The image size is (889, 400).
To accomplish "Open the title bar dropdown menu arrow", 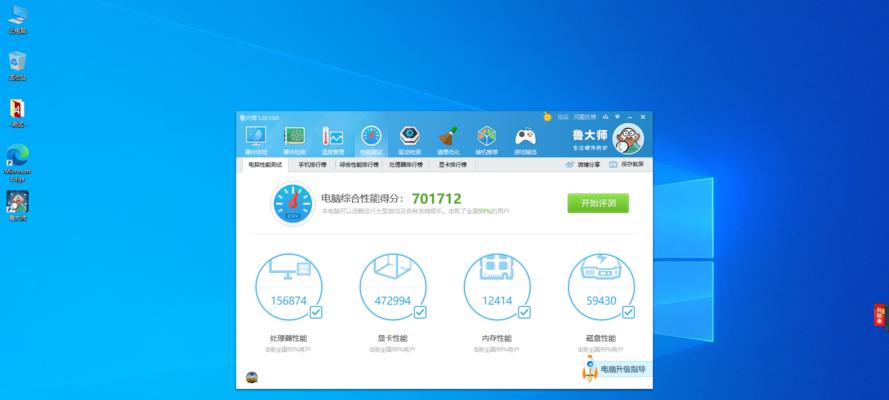I will (x=617, y=117).
